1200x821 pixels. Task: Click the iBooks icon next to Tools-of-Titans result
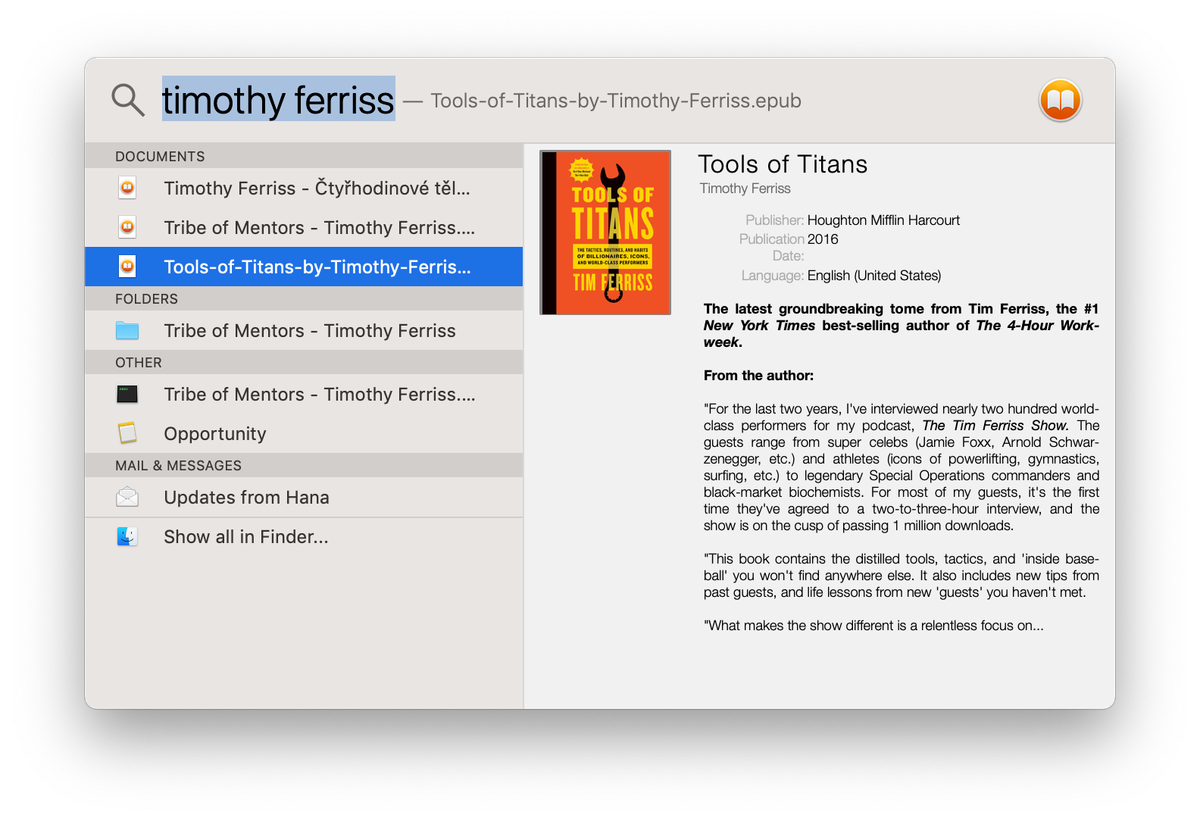click(x=127, y=266)
